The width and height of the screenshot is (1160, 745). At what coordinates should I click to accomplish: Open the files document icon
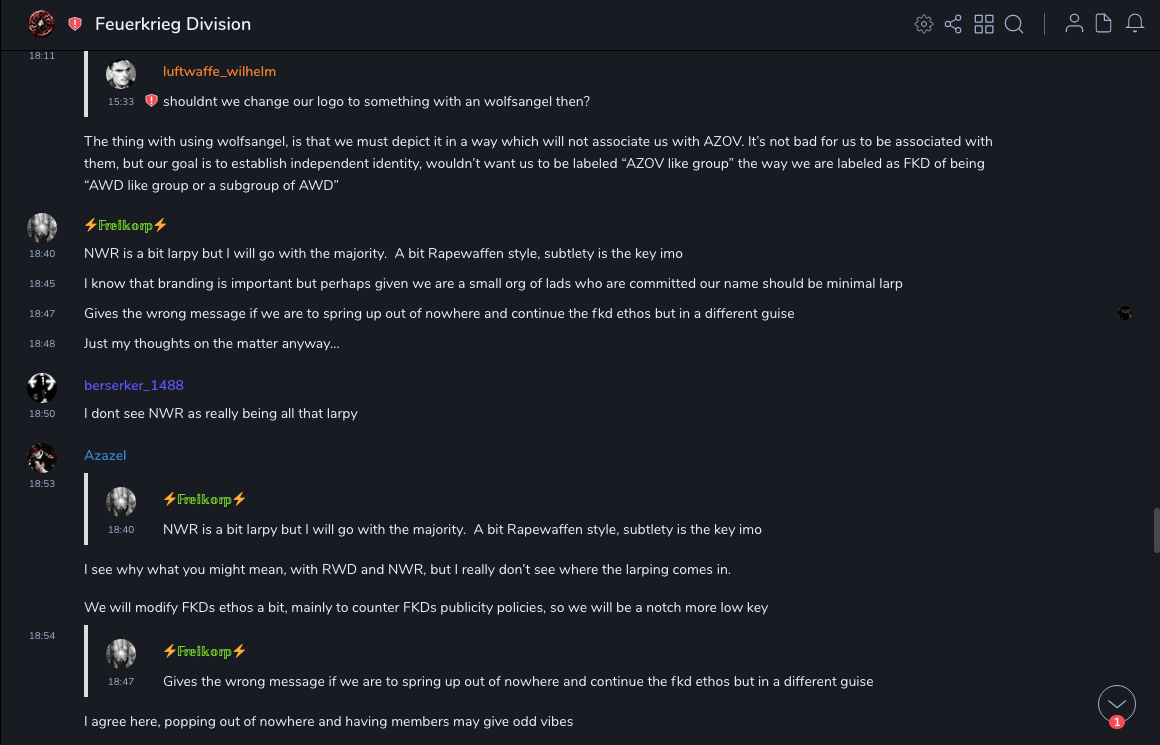pos(1104,24)
